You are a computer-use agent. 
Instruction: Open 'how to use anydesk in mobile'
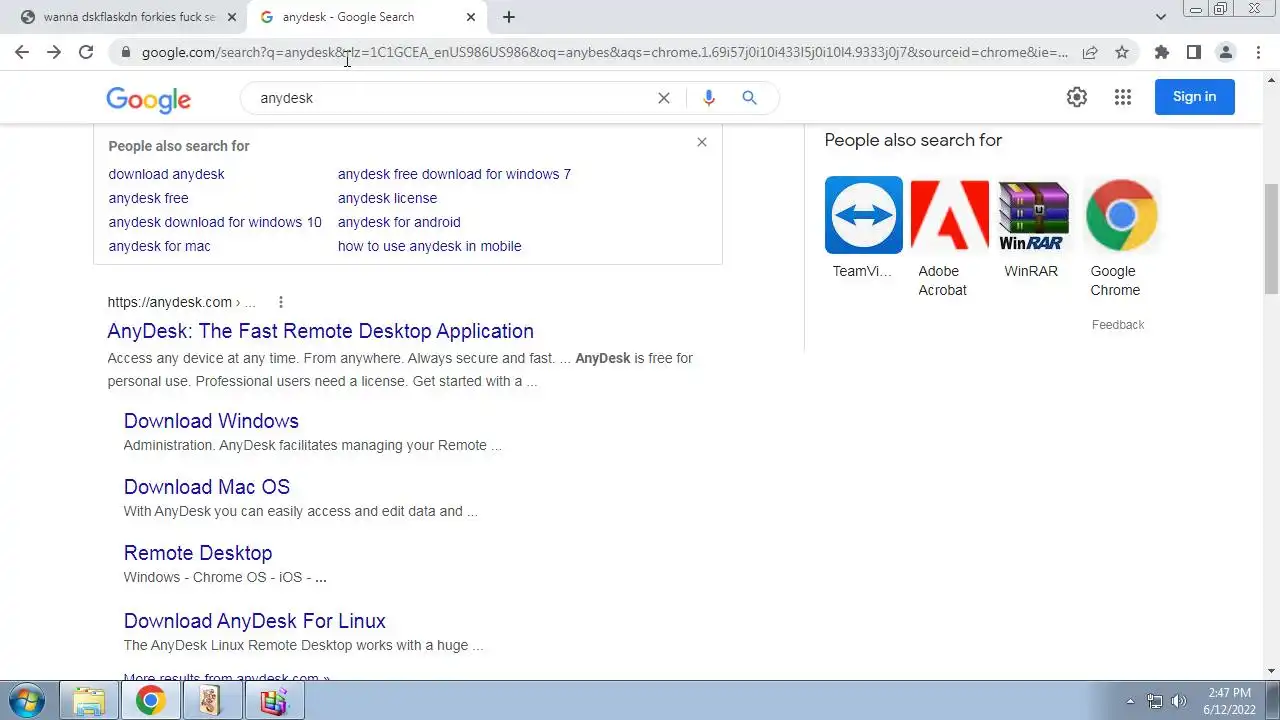429,246
